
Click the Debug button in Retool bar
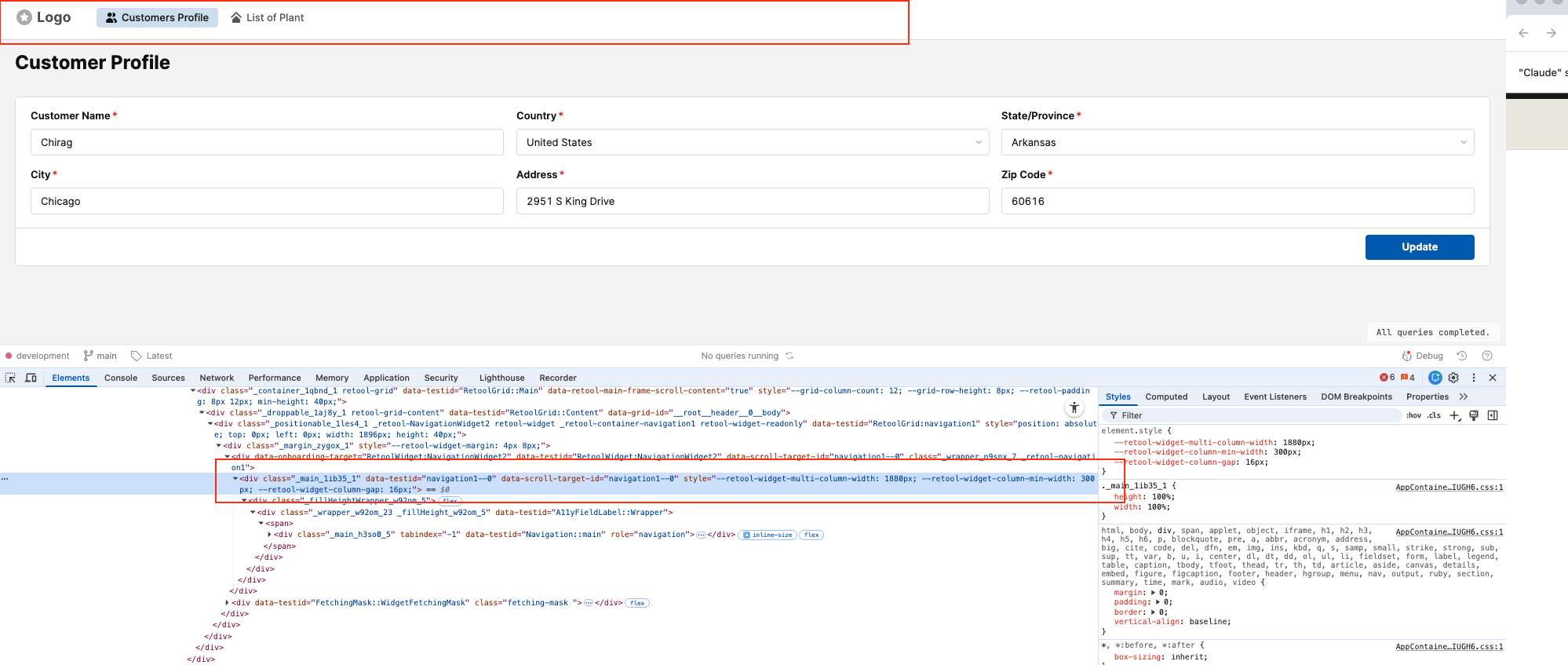point(1423,356)
